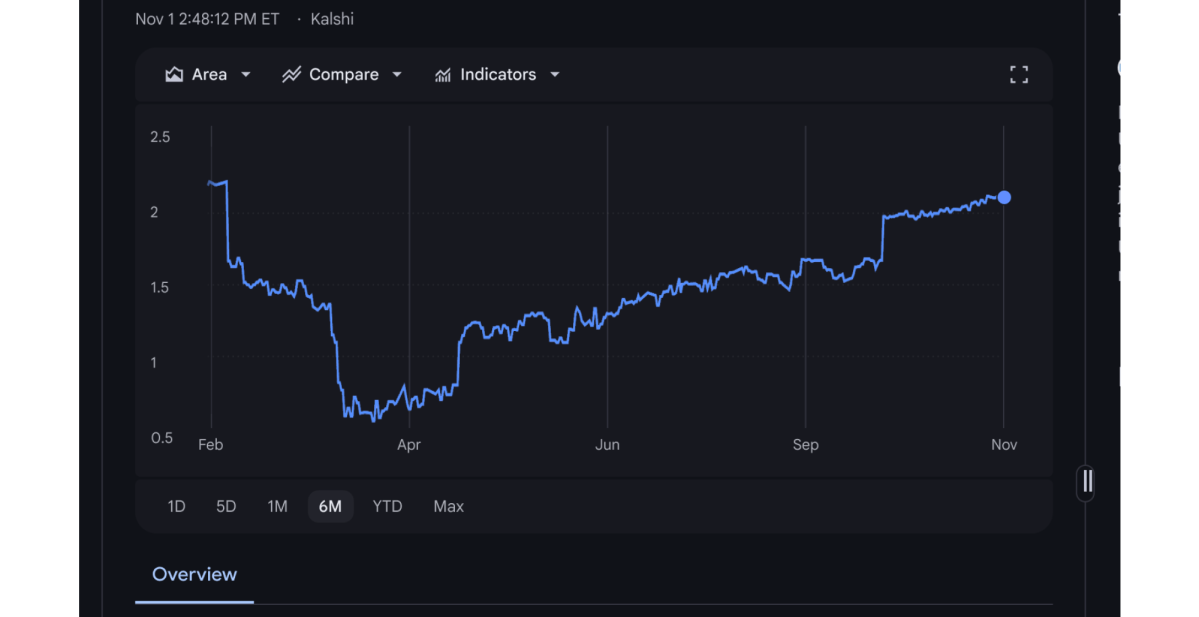
Task: Click the timestamp showing Nov 1 2:48:12 PM
Action: tap(207, 18)
